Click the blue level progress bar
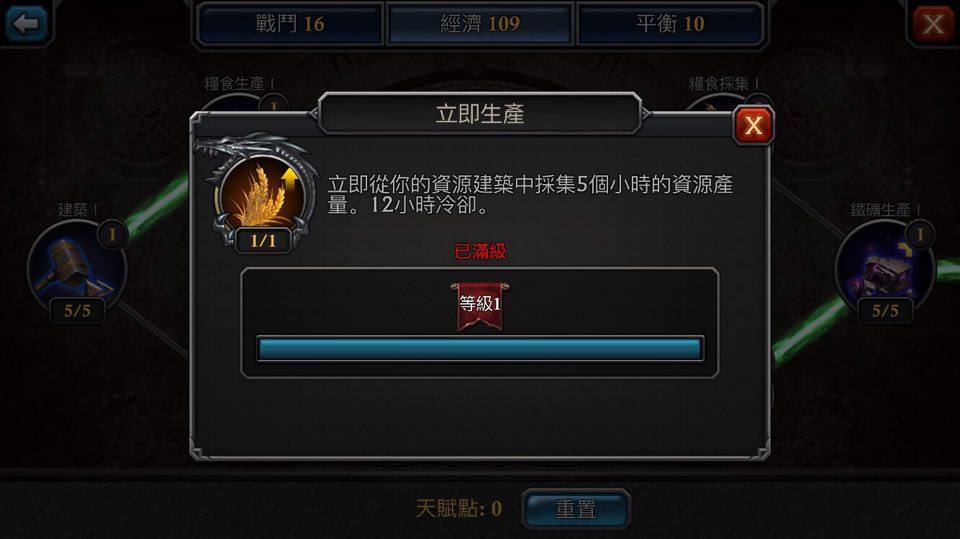 [x=480, y=349]
